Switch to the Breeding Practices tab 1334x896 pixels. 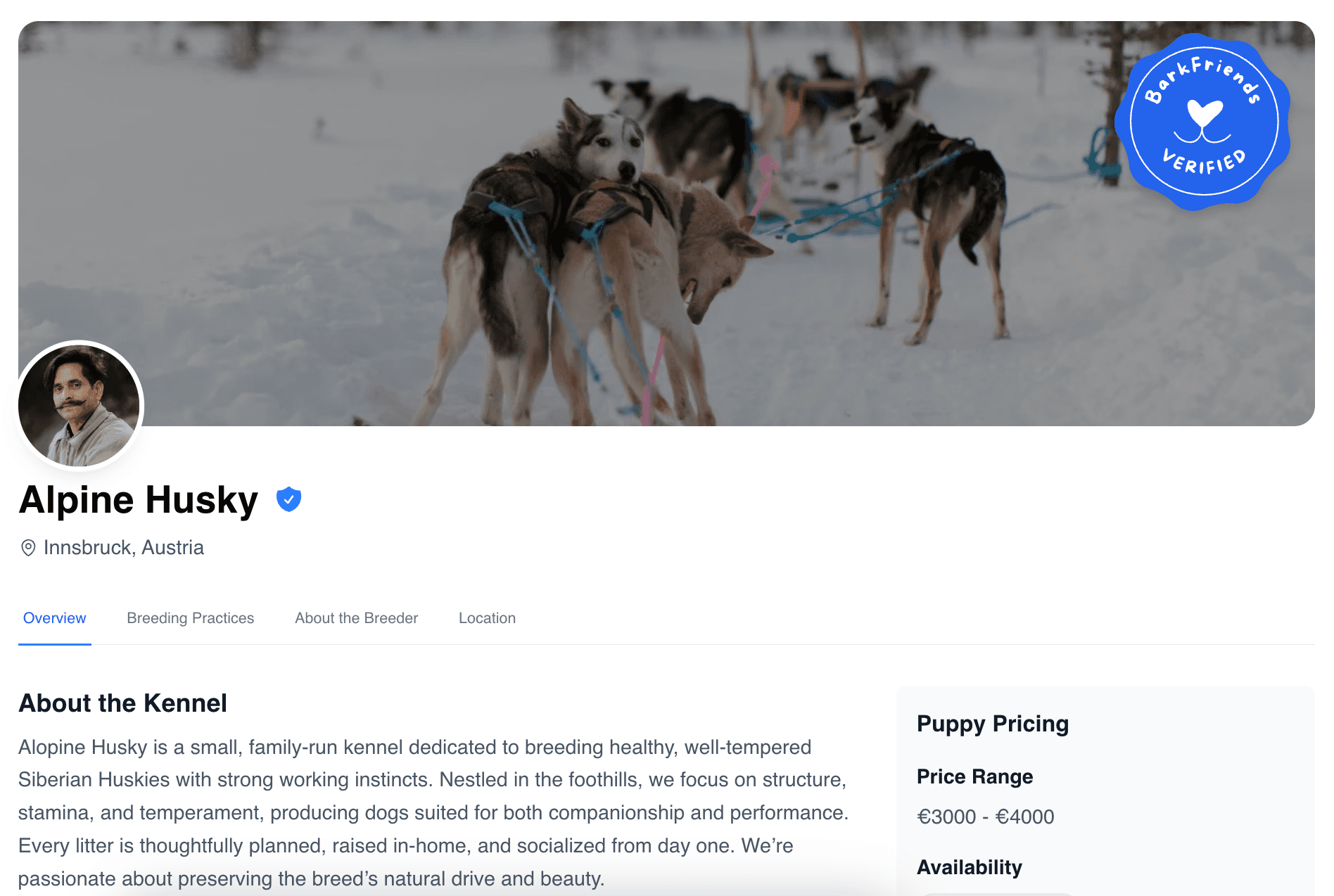191,618
